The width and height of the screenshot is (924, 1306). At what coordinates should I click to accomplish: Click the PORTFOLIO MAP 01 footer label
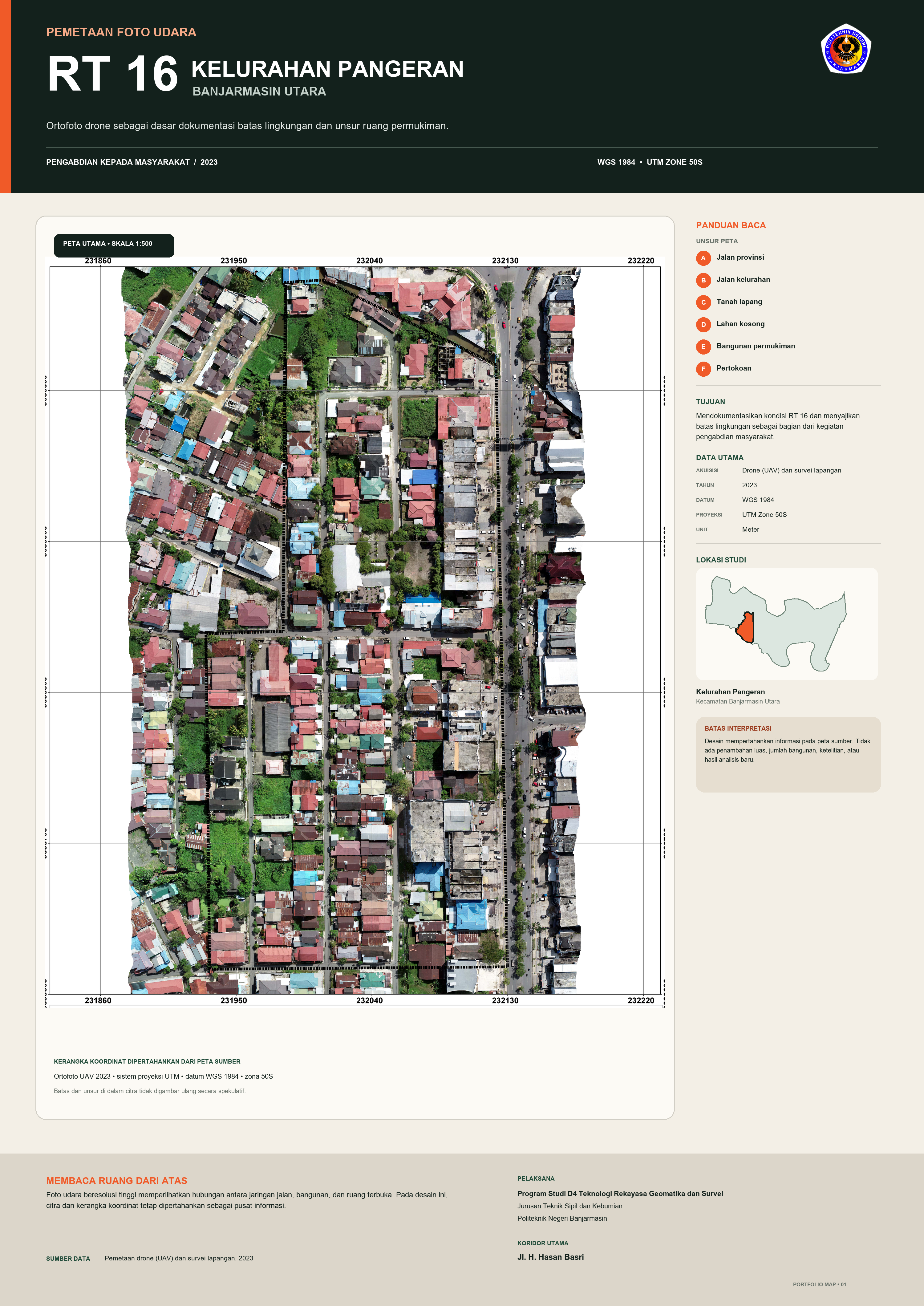coord(819,1284)
